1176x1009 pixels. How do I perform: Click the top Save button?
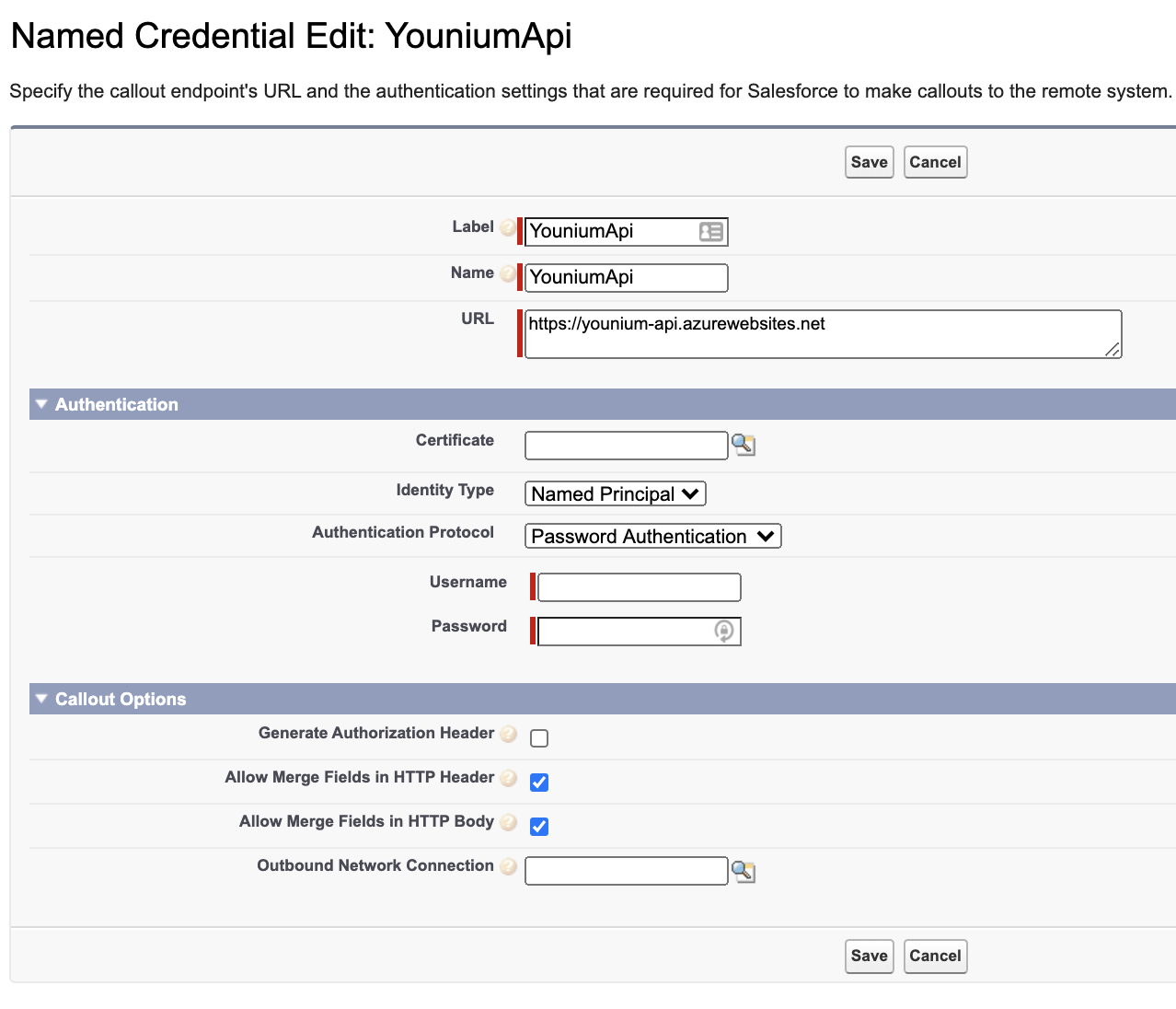click(x=870, y=162)
